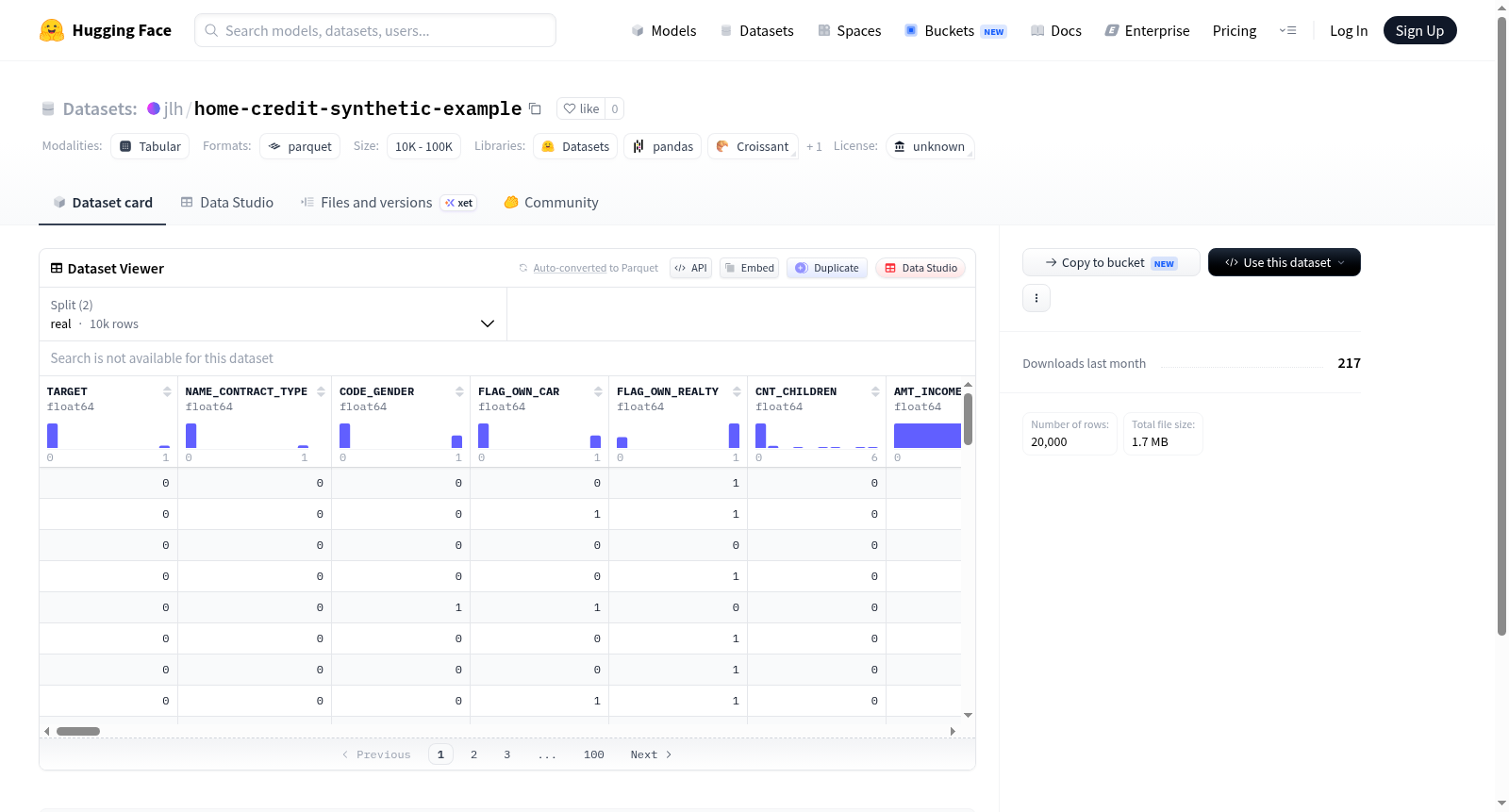Open the API access button
Screen dimensions: 1509x812
tap(690, 268)
